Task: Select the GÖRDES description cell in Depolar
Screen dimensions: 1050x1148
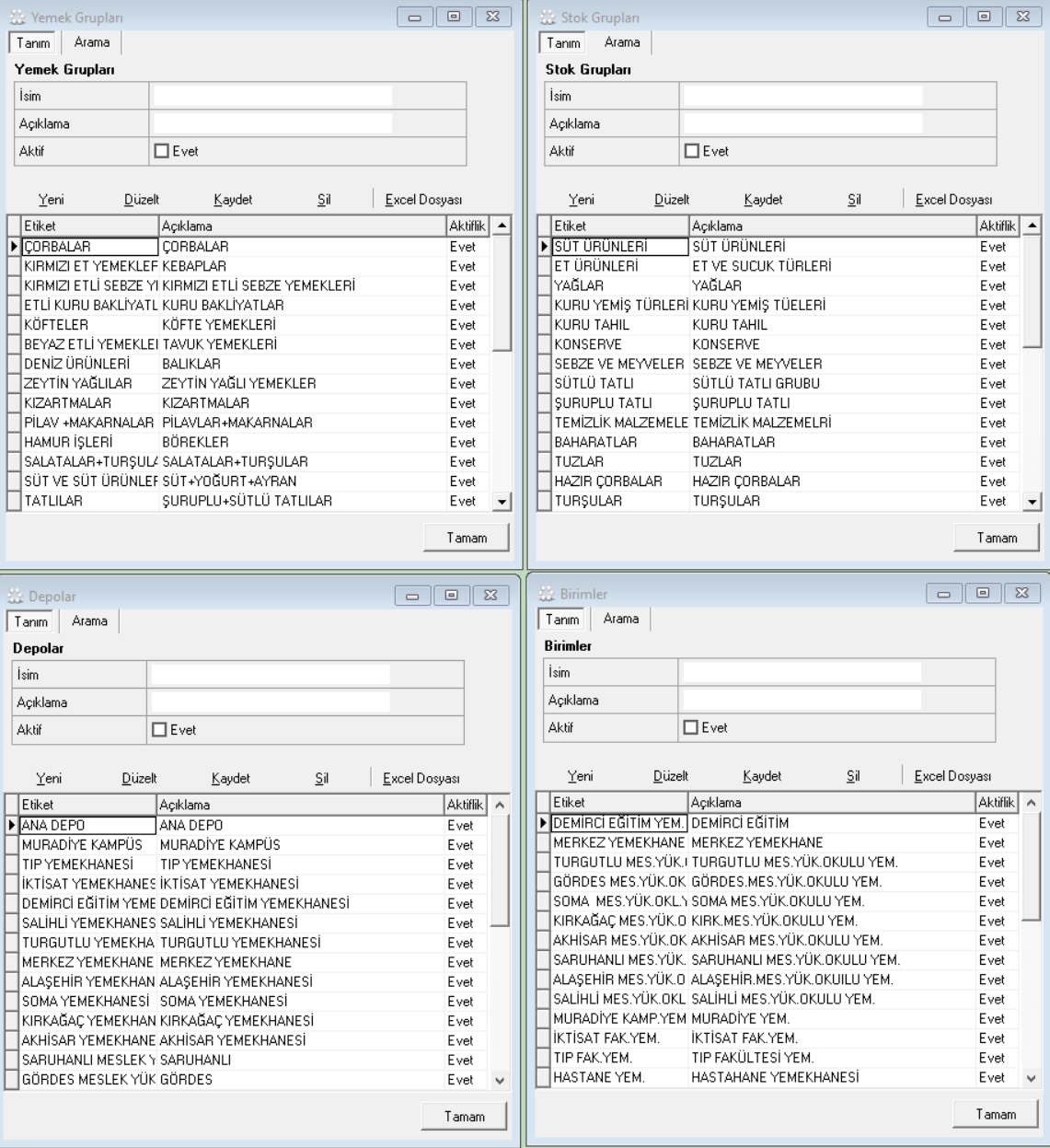Action: [x=301, y=1080]
